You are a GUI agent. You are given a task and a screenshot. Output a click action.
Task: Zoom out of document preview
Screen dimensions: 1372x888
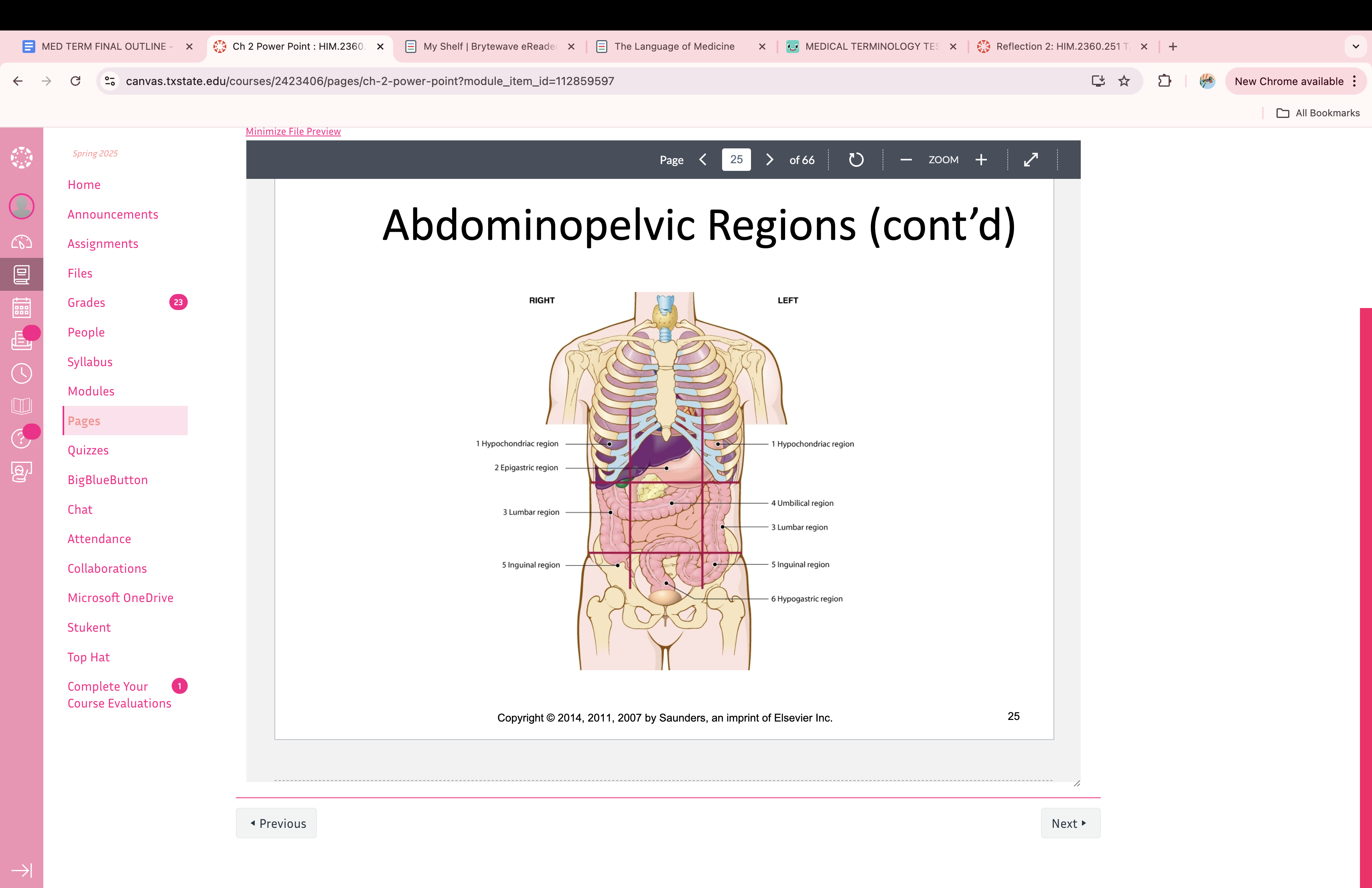[905, 160]
